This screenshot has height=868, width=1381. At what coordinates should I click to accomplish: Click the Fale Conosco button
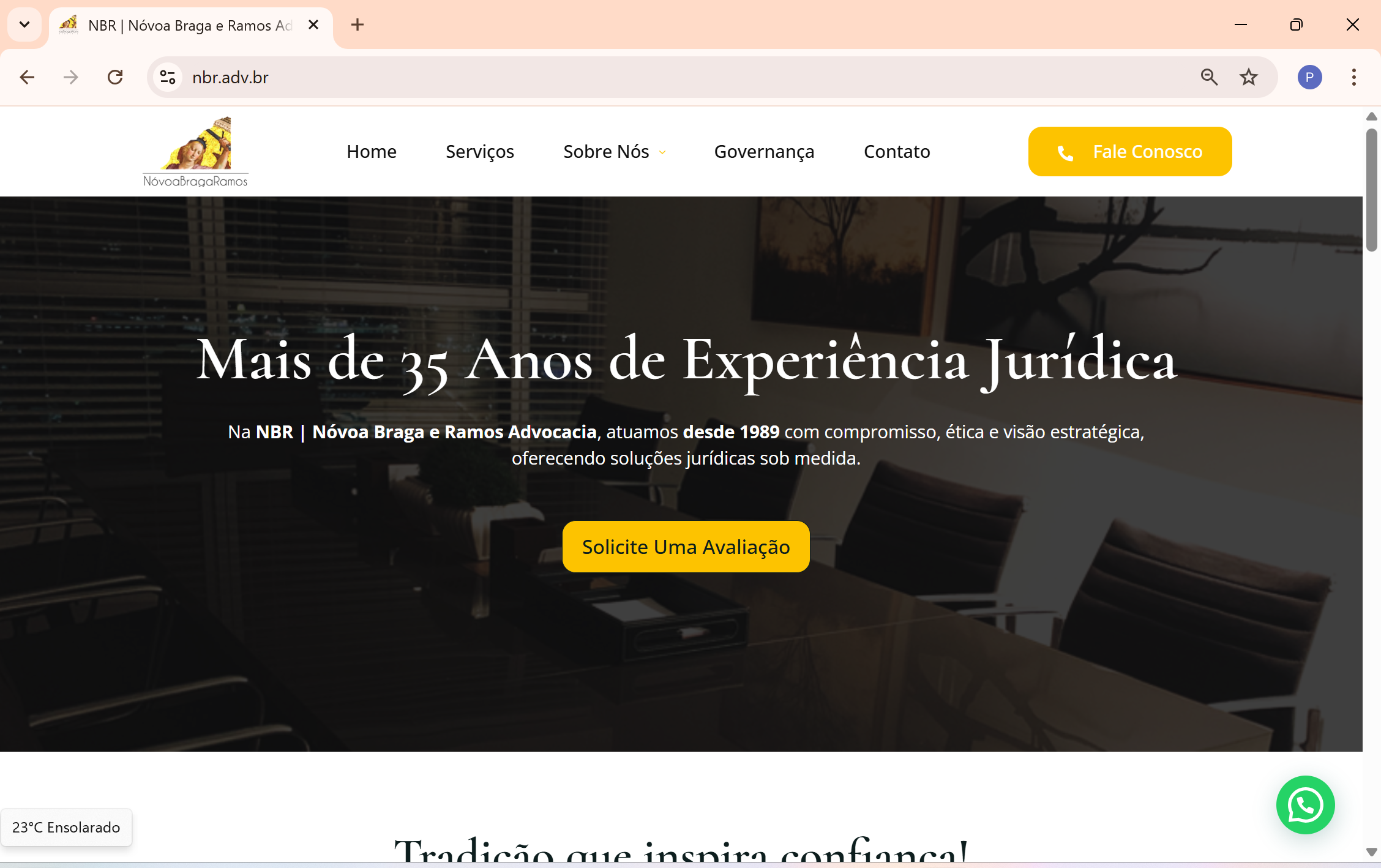[1129, 151]
